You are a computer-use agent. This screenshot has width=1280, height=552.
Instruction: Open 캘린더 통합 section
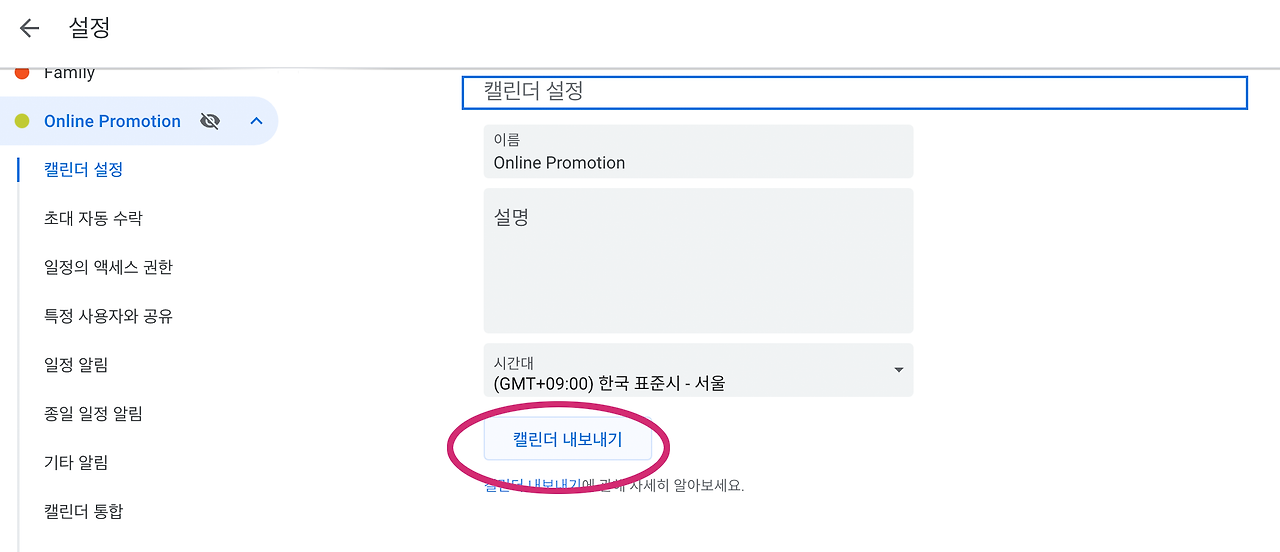click(84, 512)
